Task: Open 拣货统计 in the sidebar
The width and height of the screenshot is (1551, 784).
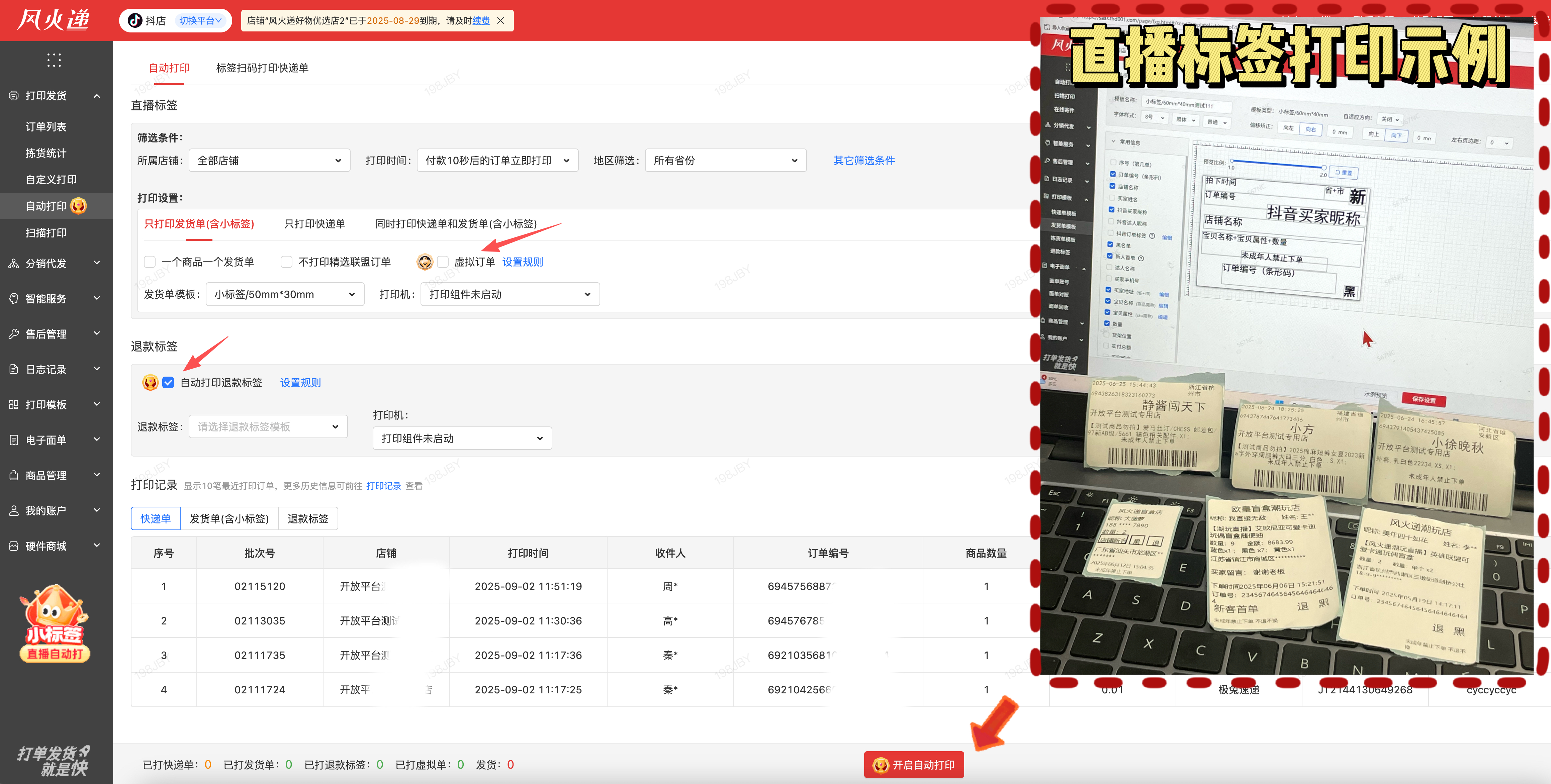Action: pyautogui.click(x=46, y=153)
